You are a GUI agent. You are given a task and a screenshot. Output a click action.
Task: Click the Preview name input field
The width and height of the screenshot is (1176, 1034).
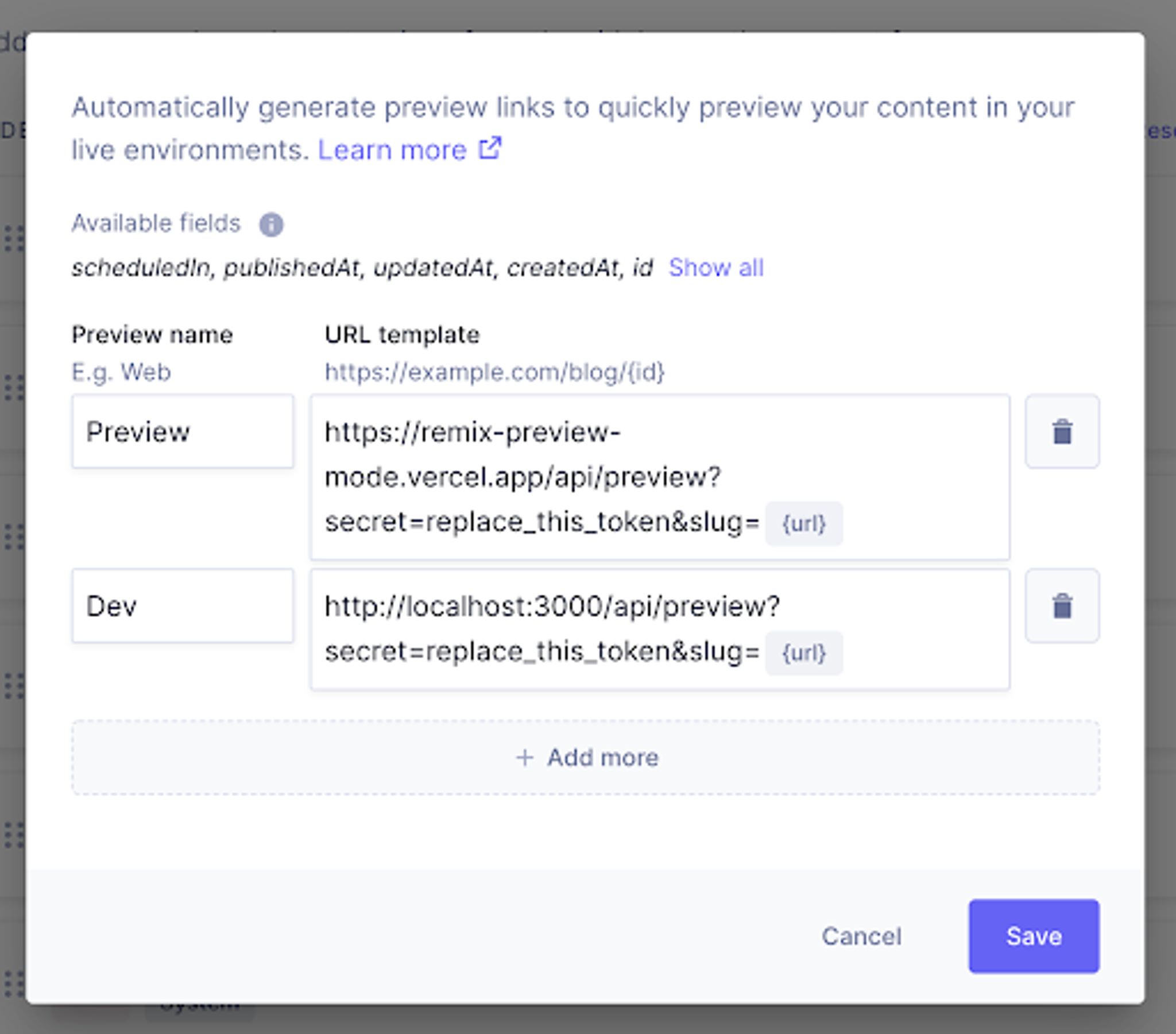[x=183, y=432]
